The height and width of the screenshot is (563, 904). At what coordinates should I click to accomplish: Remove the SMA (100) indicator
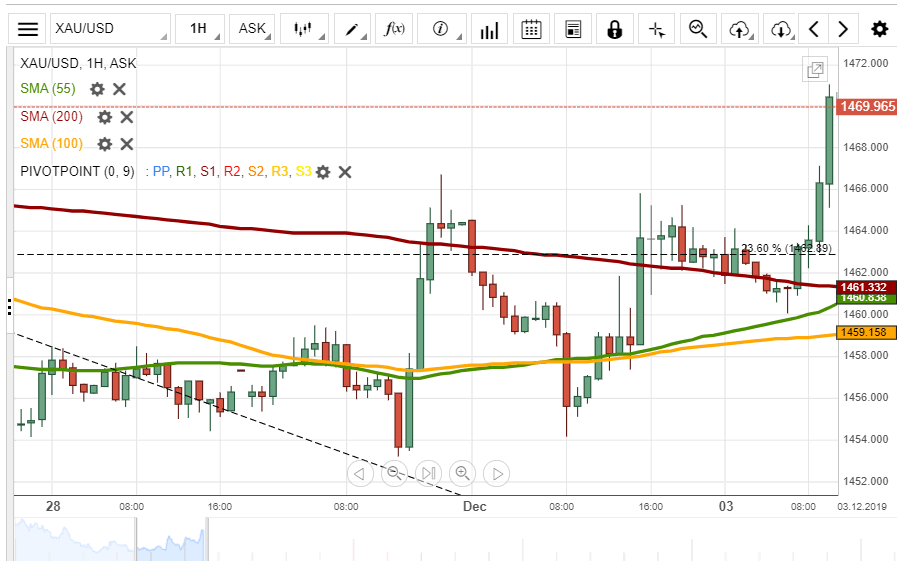point(127,144)
